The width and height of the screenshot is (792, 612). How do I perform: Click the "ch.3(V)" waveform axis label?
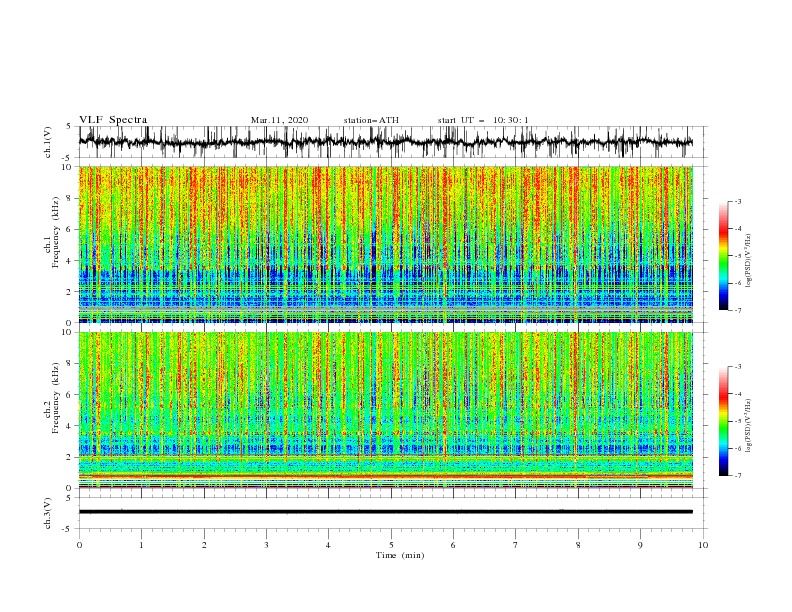(x=48, y=513)
